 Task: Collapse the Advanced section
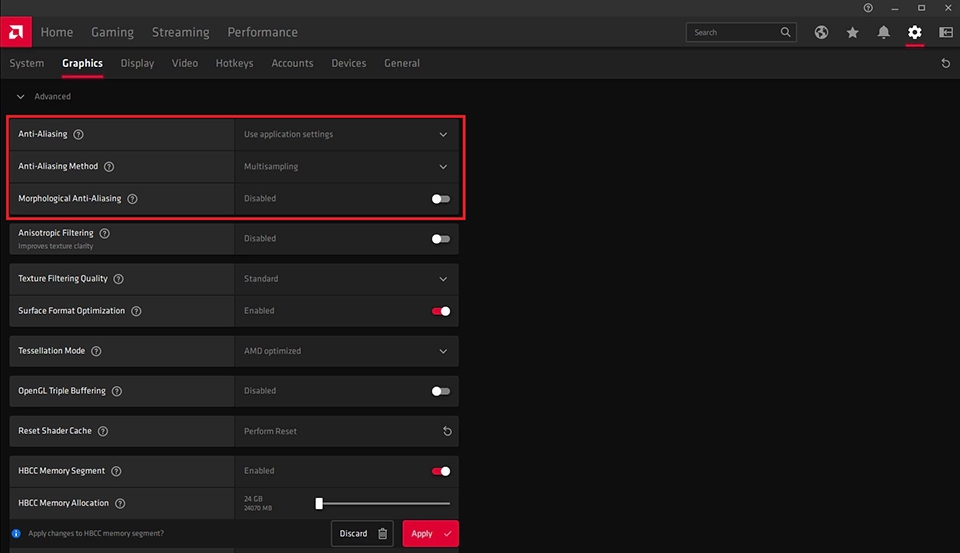coord(20,97)
